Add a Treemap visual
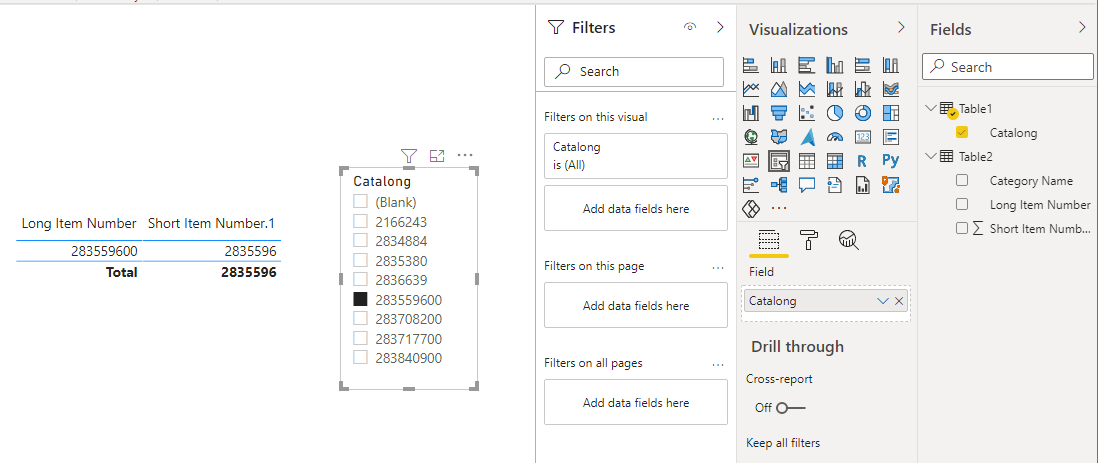This screenshot has width=1098, height=463. click(891, 113)
